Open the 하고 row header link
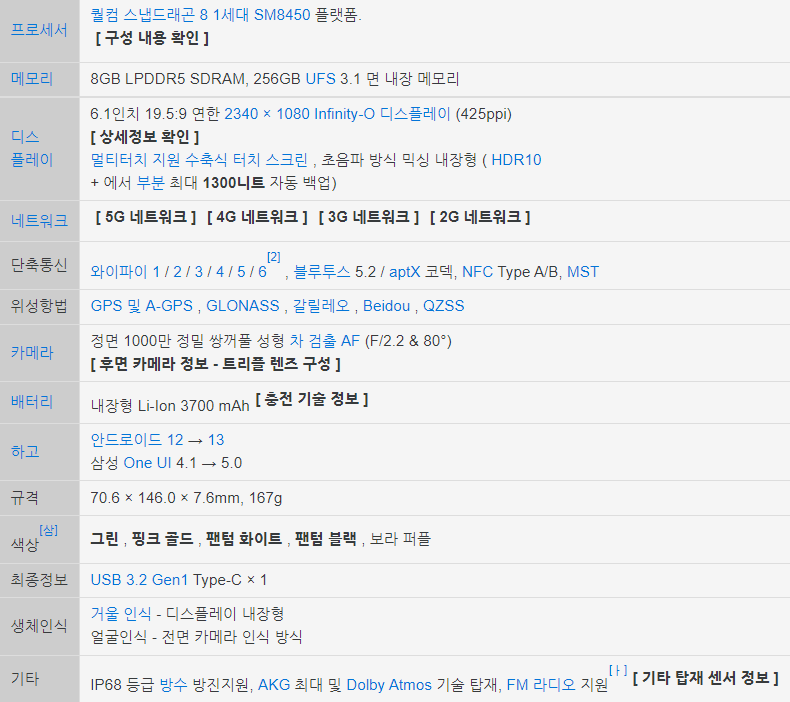790x702 pixels. click(x=25, y=451)
